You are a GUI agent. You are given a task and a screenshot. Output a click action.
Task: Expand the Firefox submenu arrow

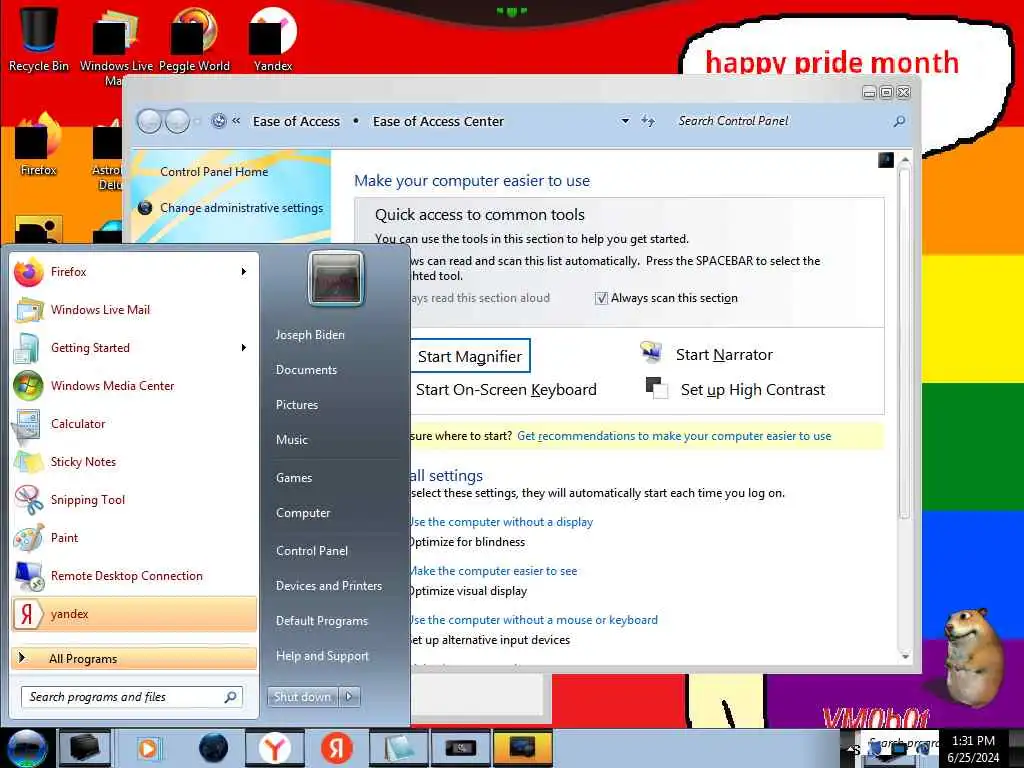[244, 272]
